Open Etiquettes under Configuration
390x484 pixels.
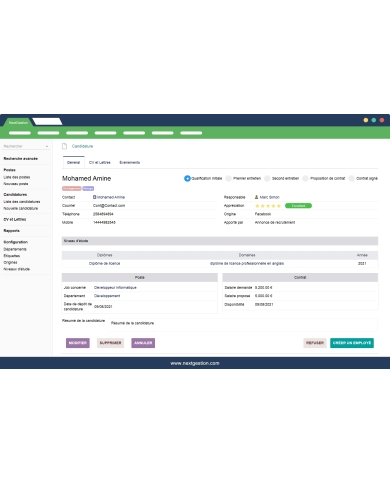pos(12,256)
